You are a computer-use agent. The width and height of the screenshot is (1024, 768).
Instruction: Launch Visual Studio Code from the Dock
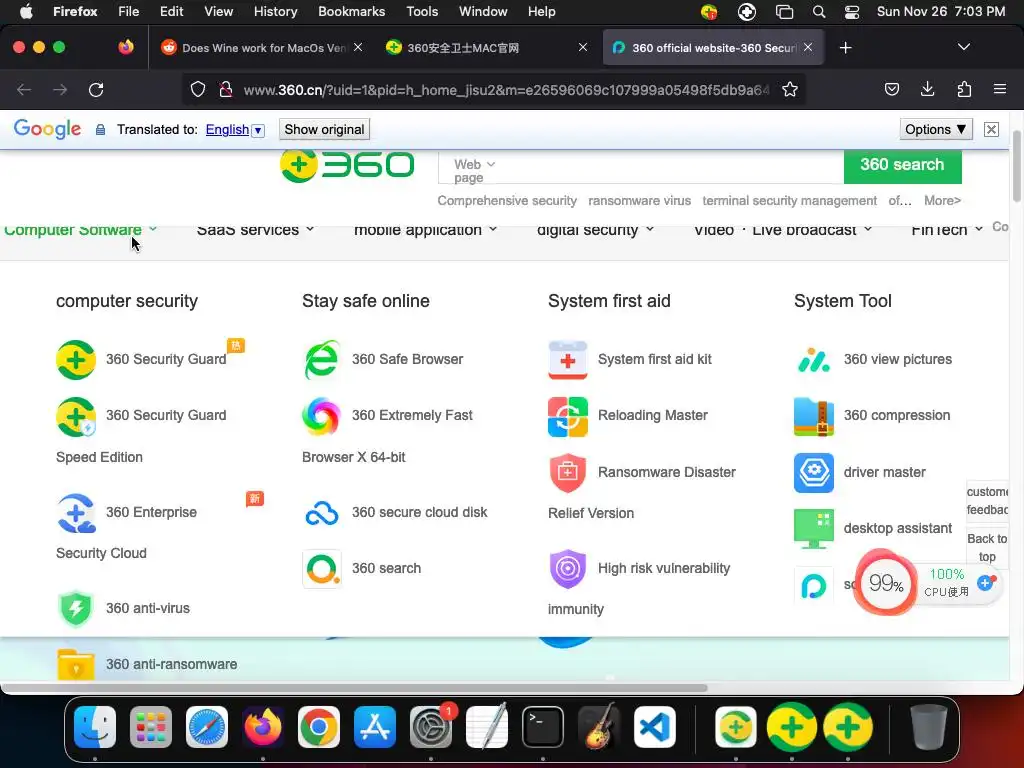[x=654, y=727]
